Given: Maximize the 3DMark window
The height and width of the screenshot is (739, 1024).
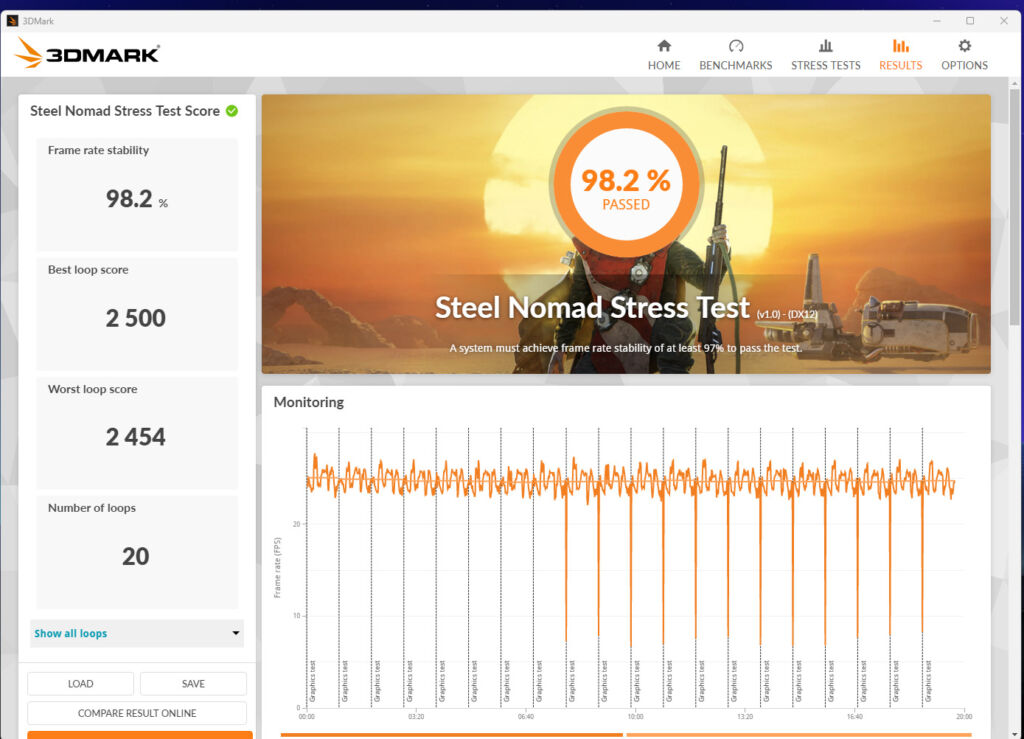Looking at the screenshot, I should coord(970,21).
